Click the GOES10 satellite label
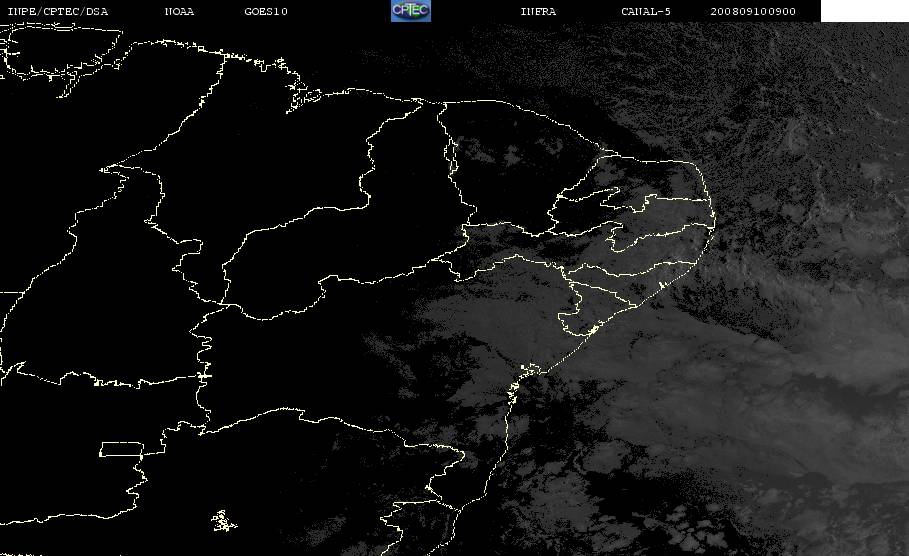Screen dimensions: 909x556 click(266, 11)
